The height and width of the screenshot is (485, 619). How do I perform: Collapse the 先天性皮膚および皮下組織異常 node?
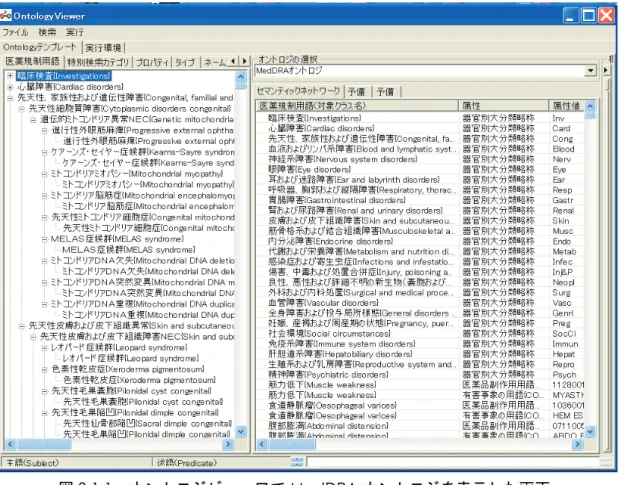[x=22, y=326]
